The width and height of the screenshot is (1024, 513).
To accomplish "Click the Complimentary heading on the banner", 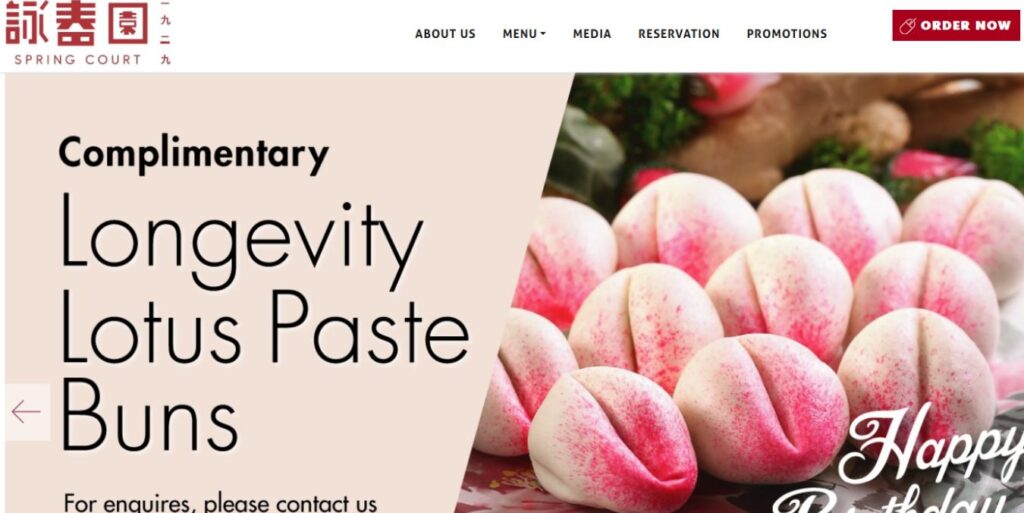I will coord(193,154).
